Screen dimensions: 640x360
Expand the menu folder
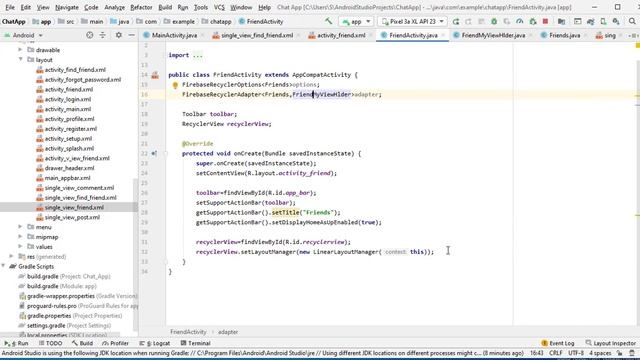[20, 227]
